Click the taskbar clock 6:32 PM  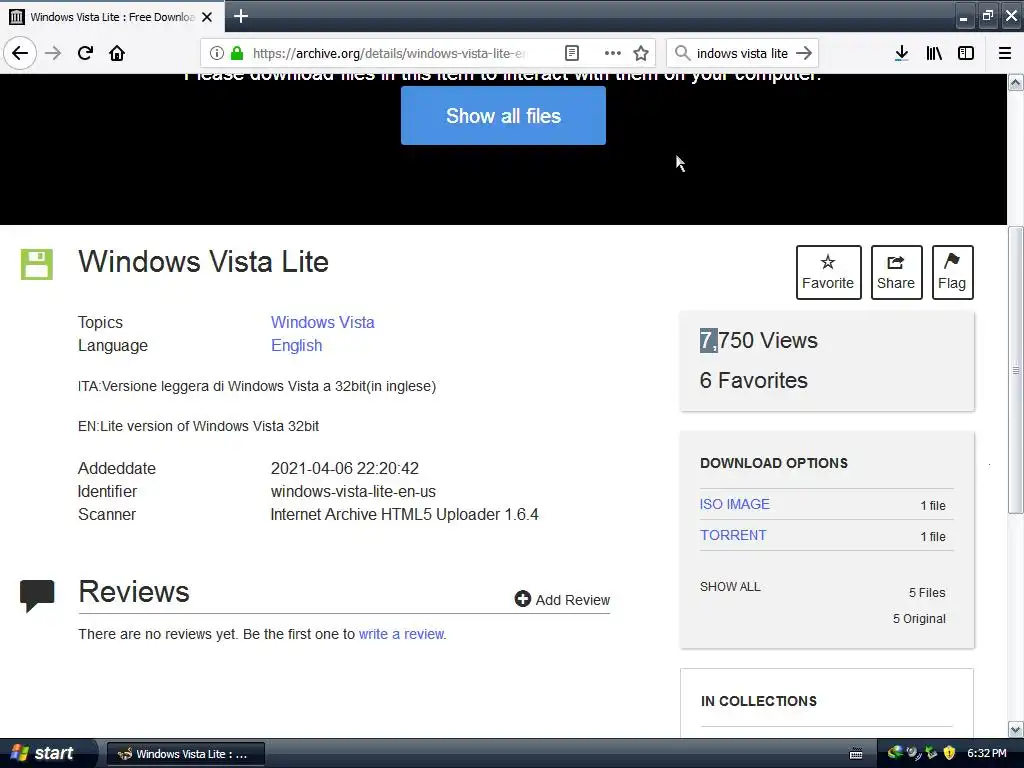987,753
